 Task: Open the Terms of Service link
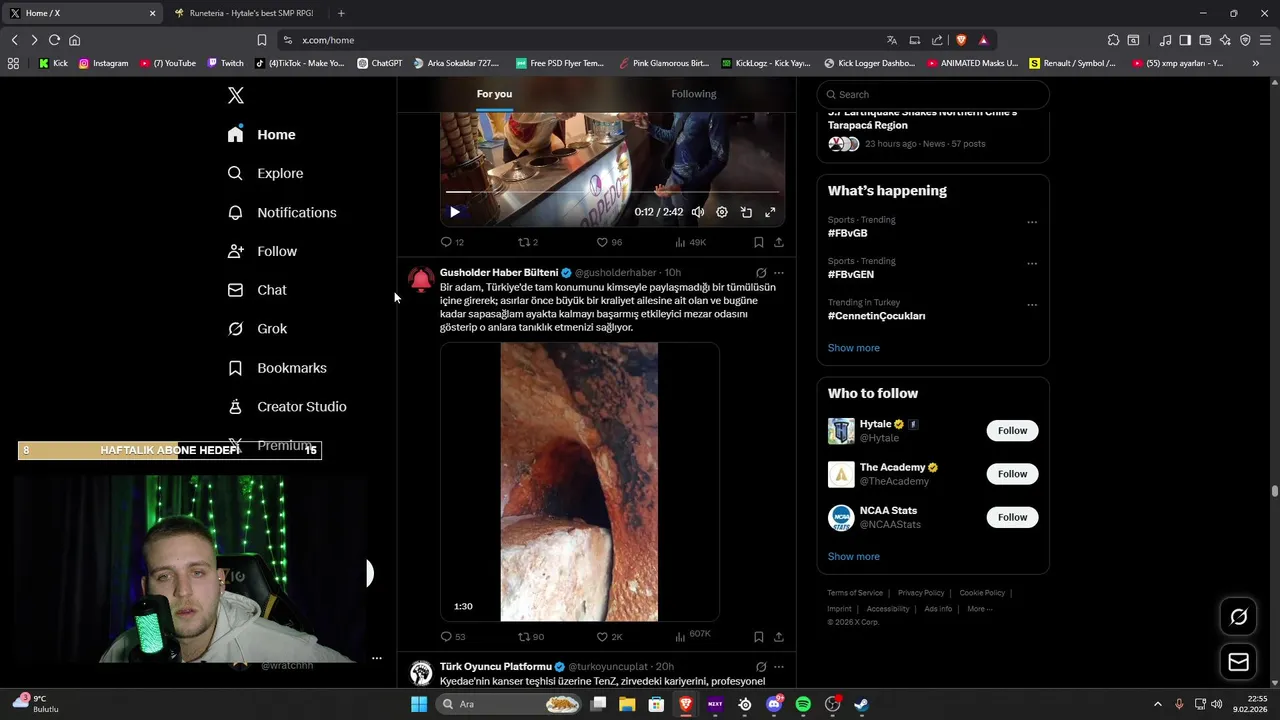(855, 593)
